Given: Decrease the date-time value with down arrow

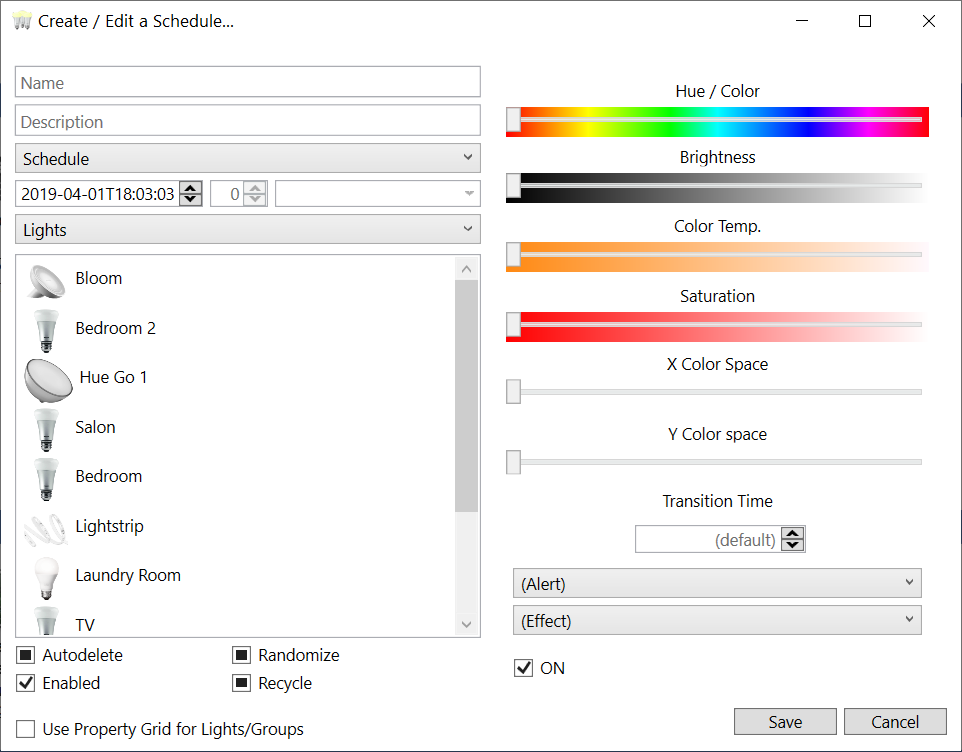Looking at the screenshot, I should (191, 200).
